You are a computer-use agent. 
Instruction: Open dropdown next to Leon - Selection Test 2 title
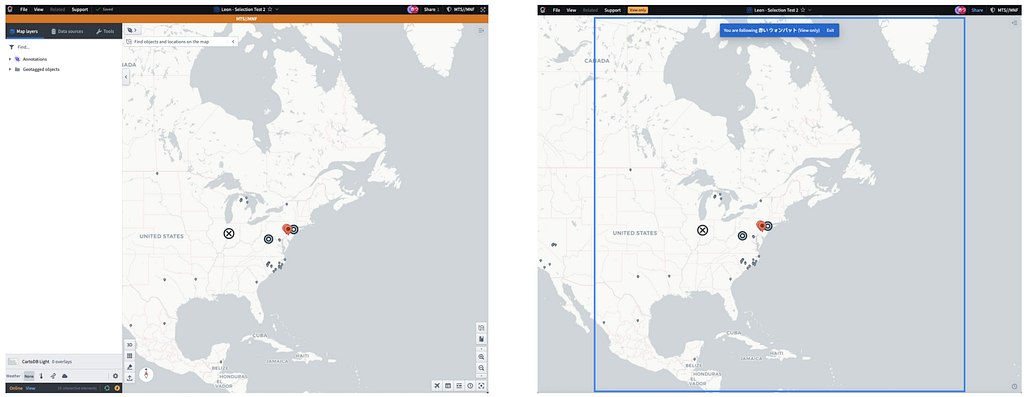point(277,10)
